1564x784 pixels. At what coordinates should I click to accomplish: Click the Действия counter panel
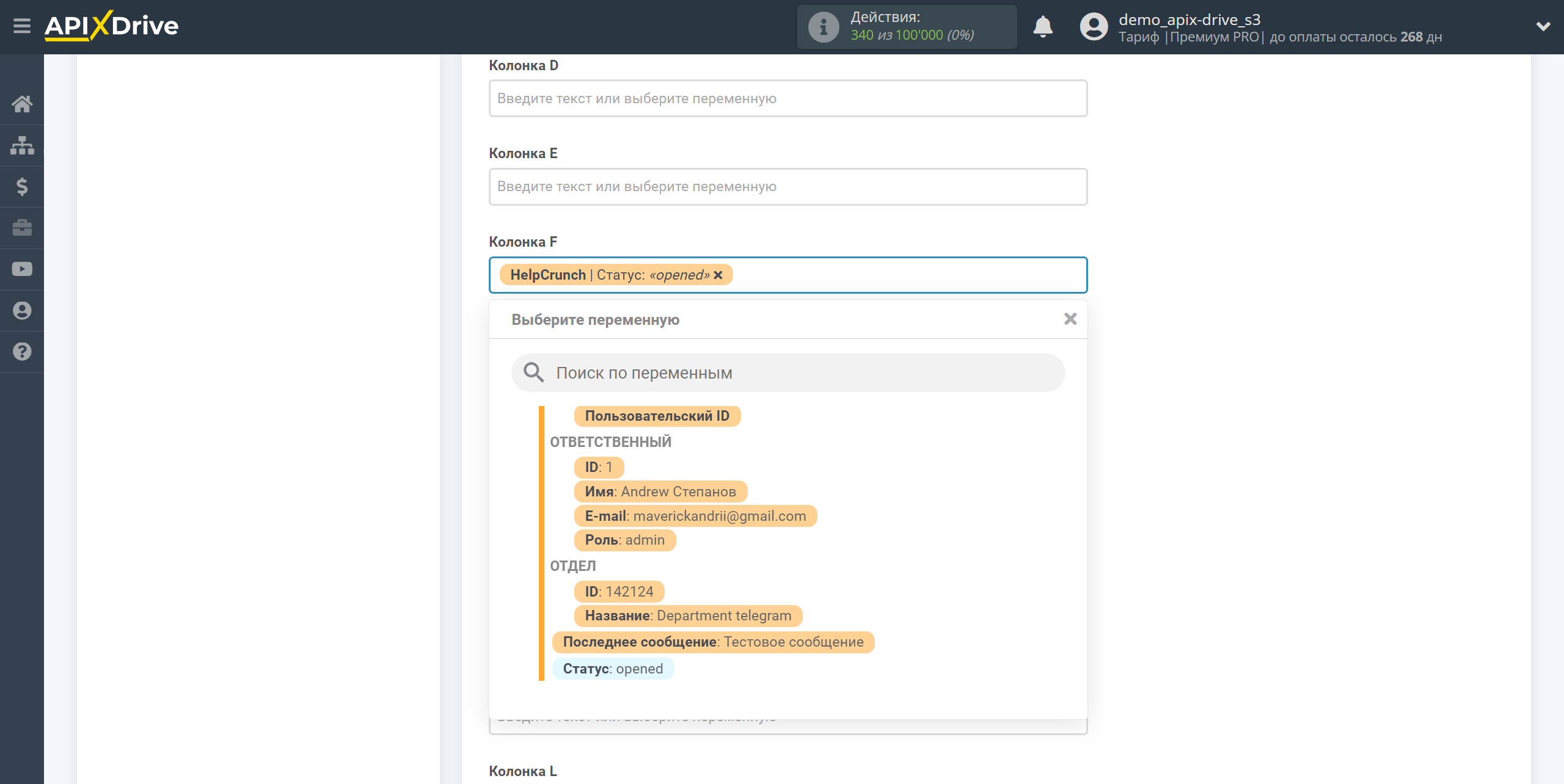pos(907,27)
